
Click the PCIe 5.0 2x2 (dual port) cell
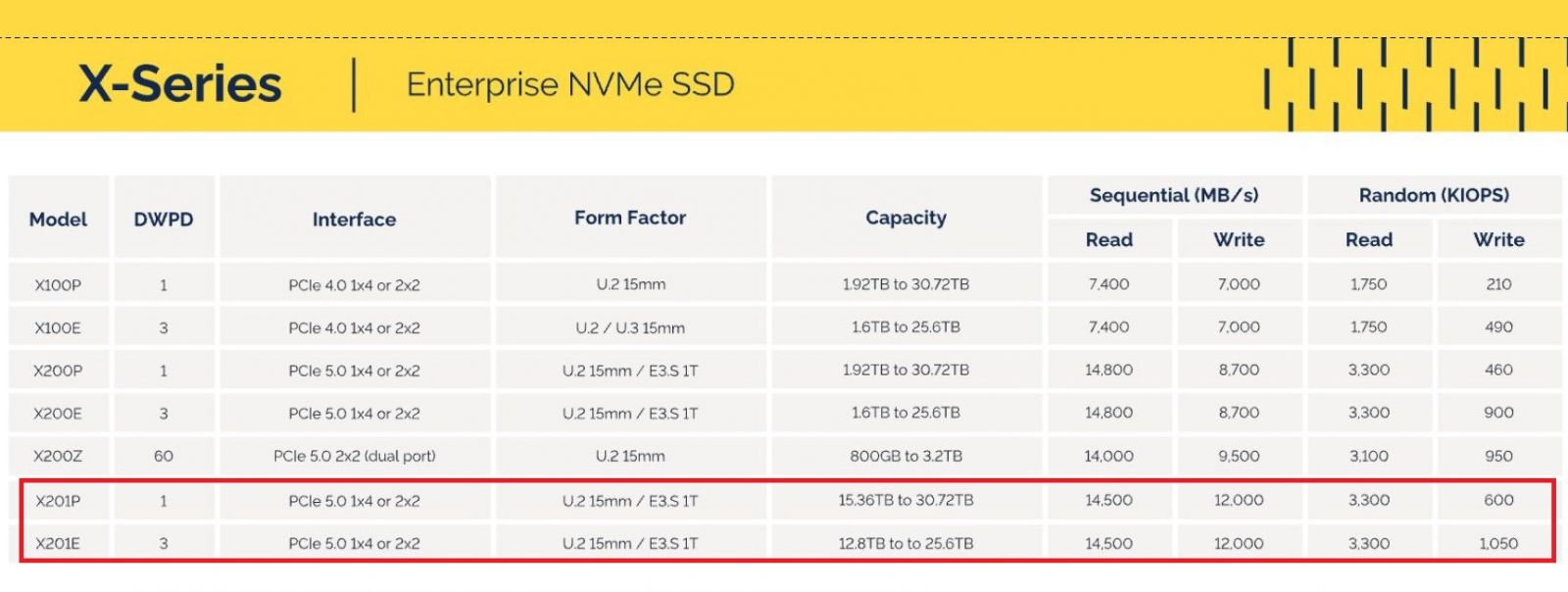354,456
